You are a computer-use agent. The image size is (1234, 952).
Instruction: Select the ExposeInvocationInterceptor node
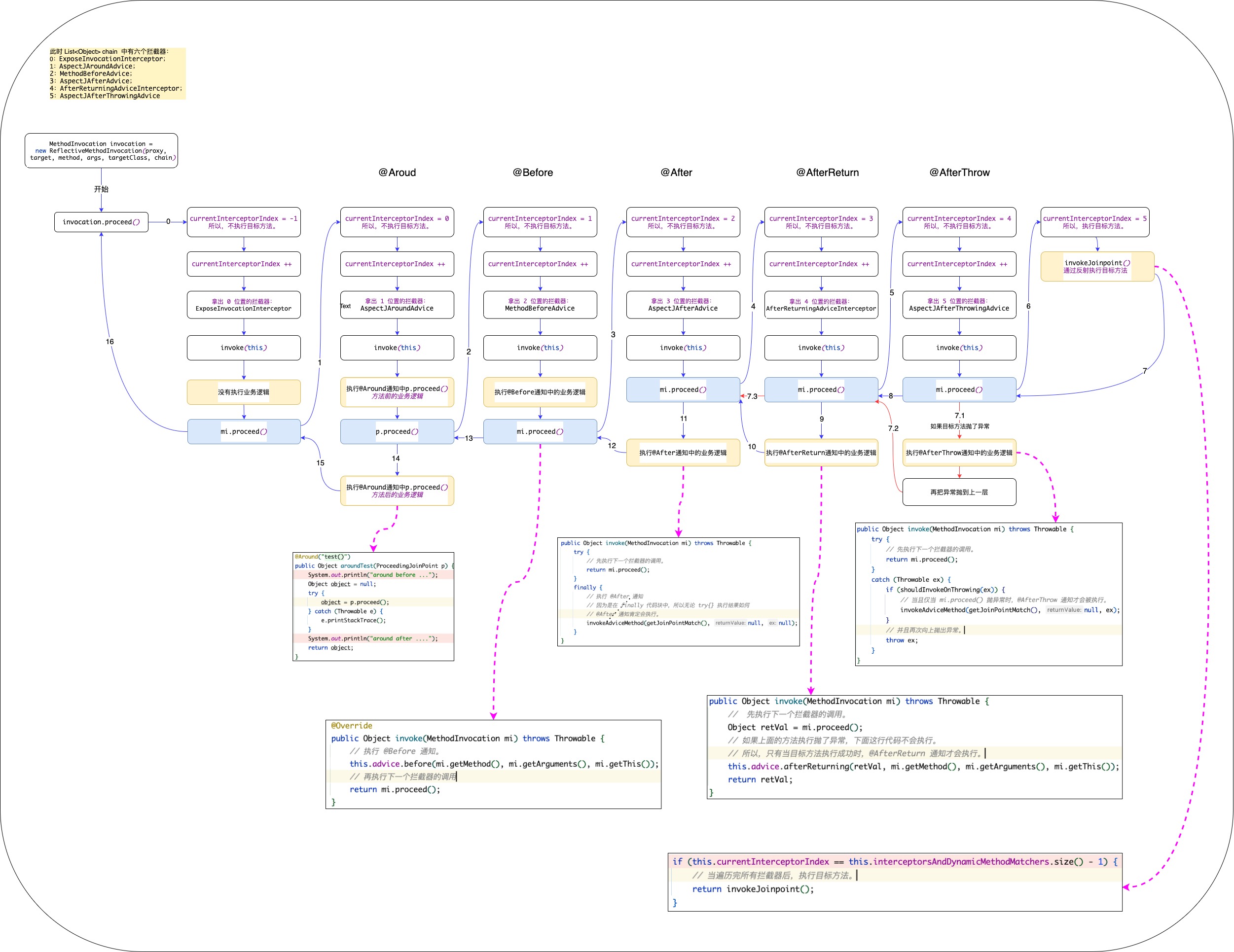tap(244, 305)
